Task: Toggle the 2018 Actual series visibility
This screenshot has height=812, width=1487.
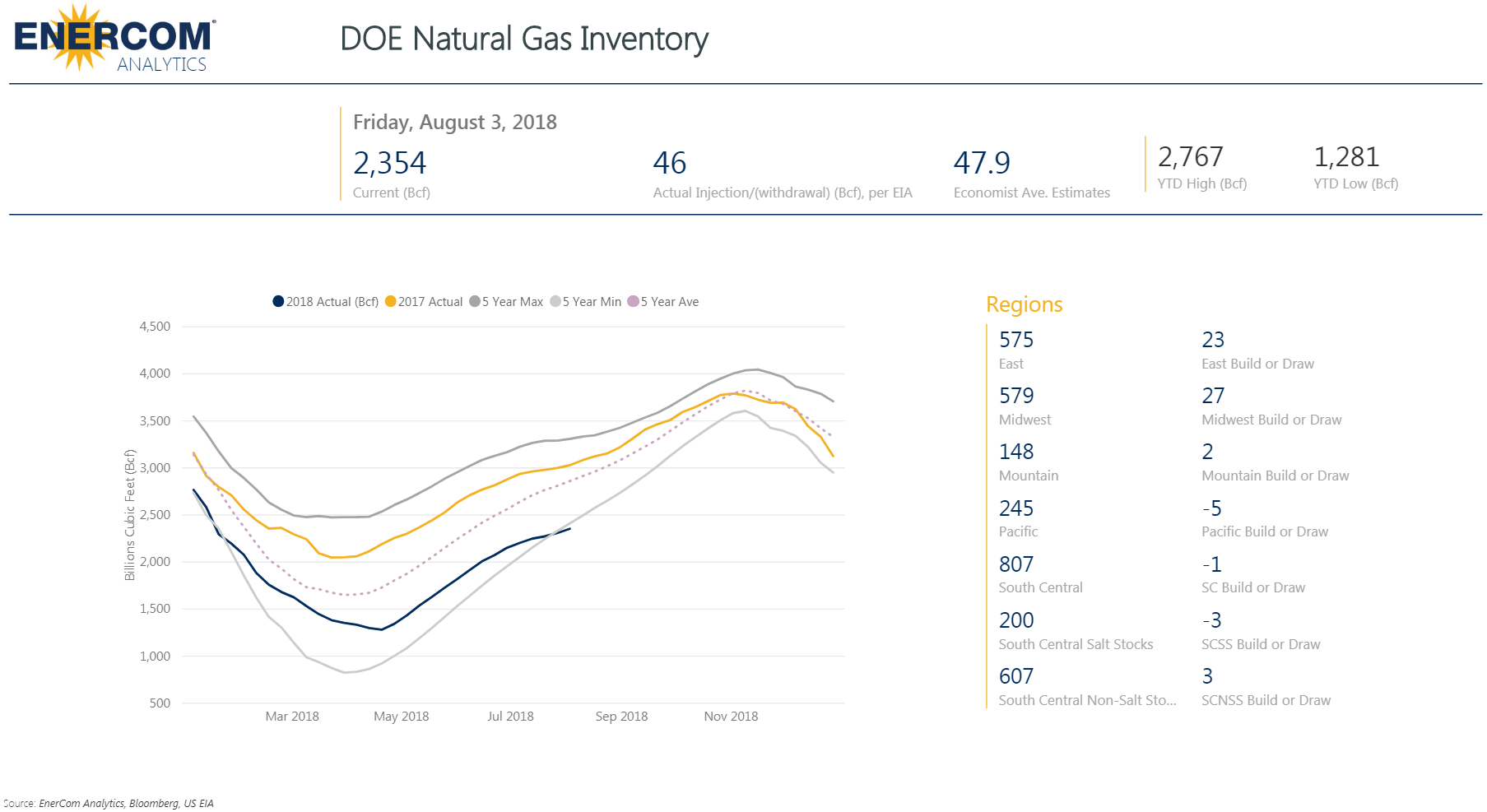Action: click(x=280, y=302)
